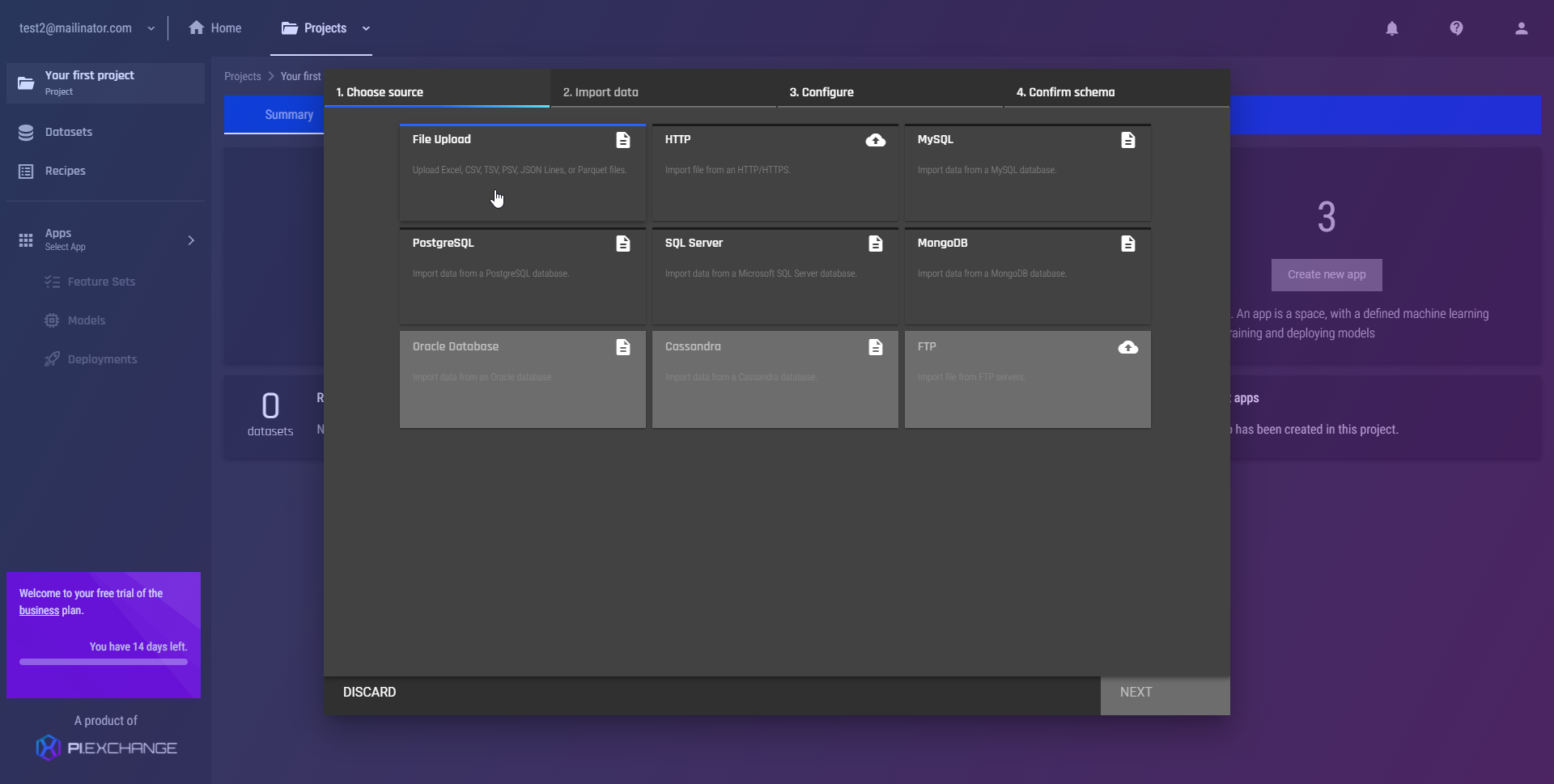This screenshot has height=784, width=1554.
Task: Click the open-folder icon beside Your first project
Action: [x=26, y=83]
